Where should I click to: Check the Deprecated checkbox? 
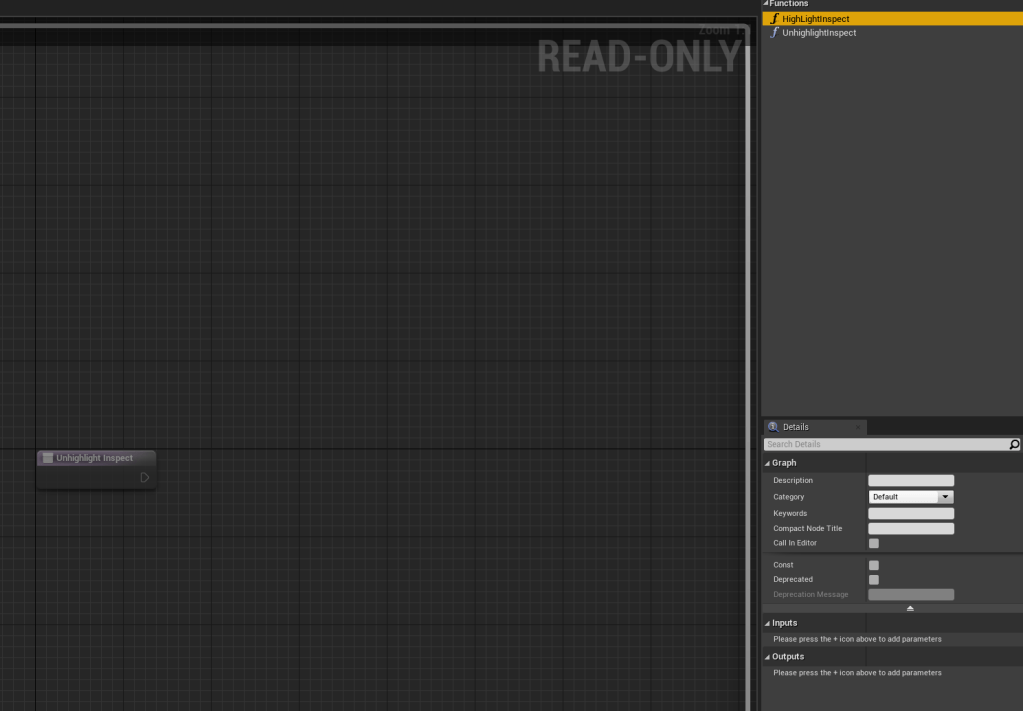point(873,580)
